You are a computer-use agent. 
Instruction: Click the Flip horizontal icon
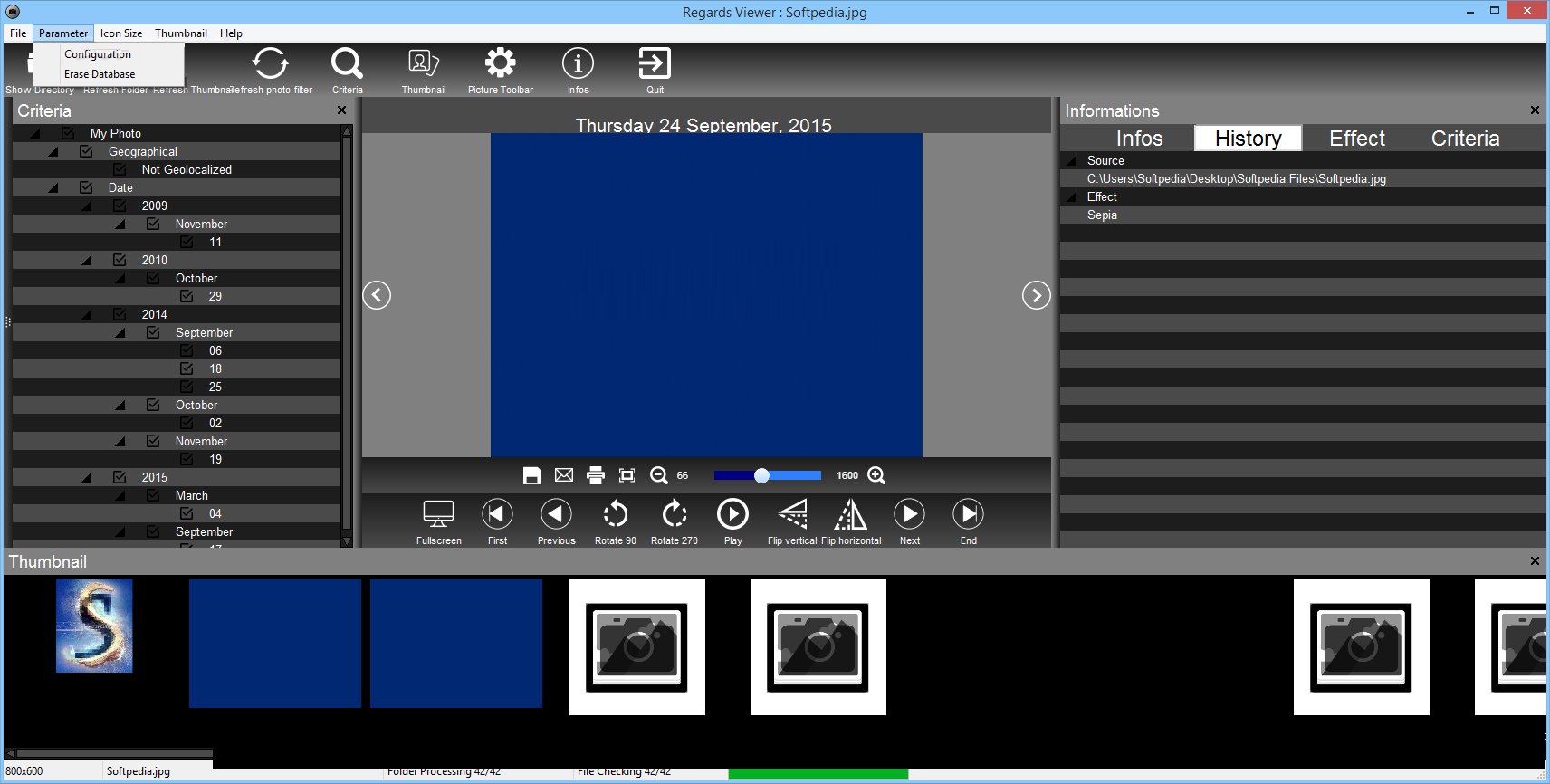pos(850,514)
